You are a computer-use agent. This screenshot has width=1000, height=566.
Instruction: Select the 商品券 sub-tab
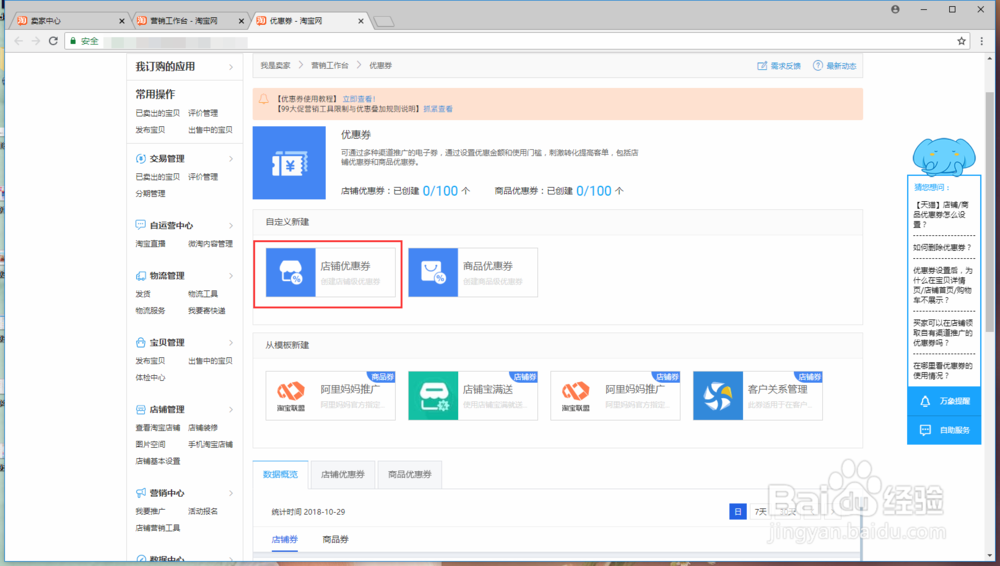pos(335,539)
